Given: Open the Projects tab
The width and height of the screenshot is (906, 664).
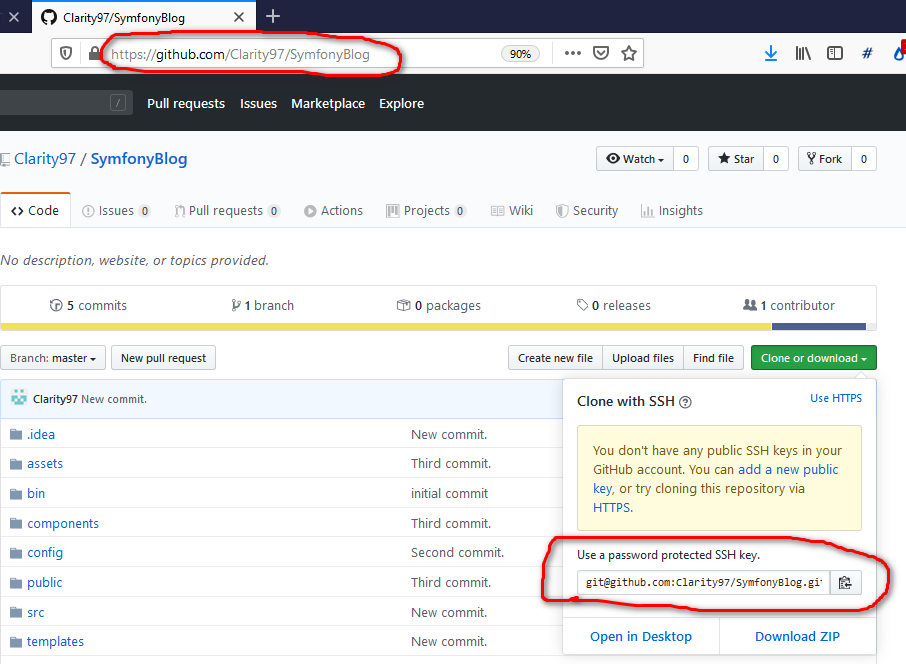Looking at the screenshot, I should tap(426, 211).
